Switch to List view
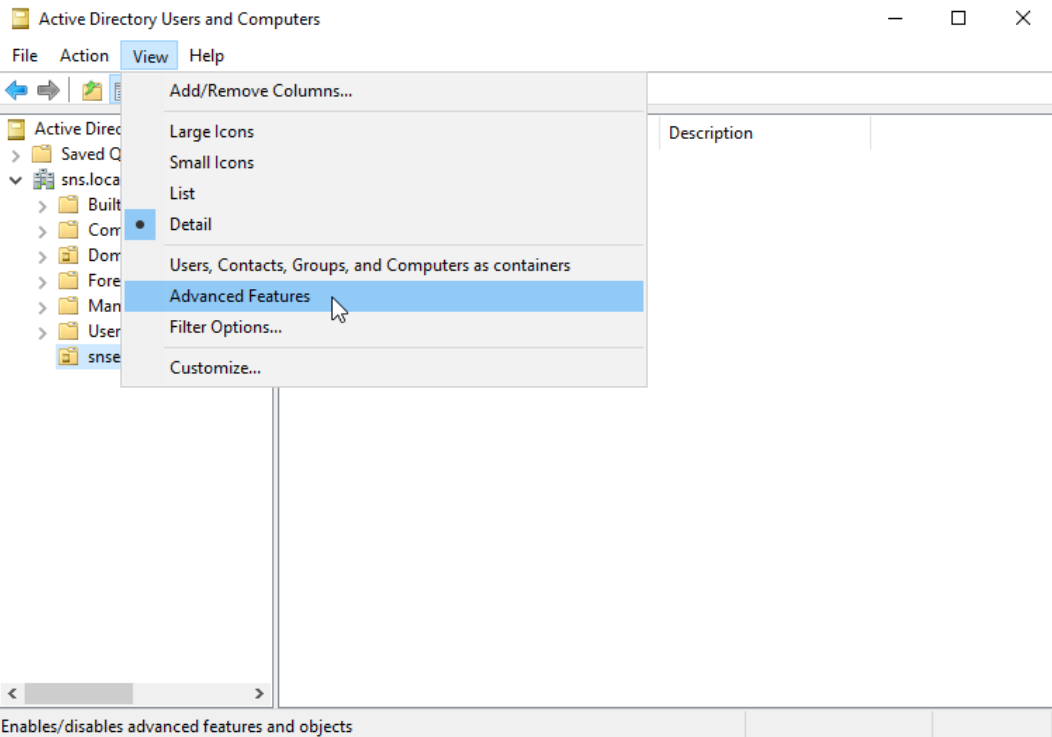 coord(384,193)
